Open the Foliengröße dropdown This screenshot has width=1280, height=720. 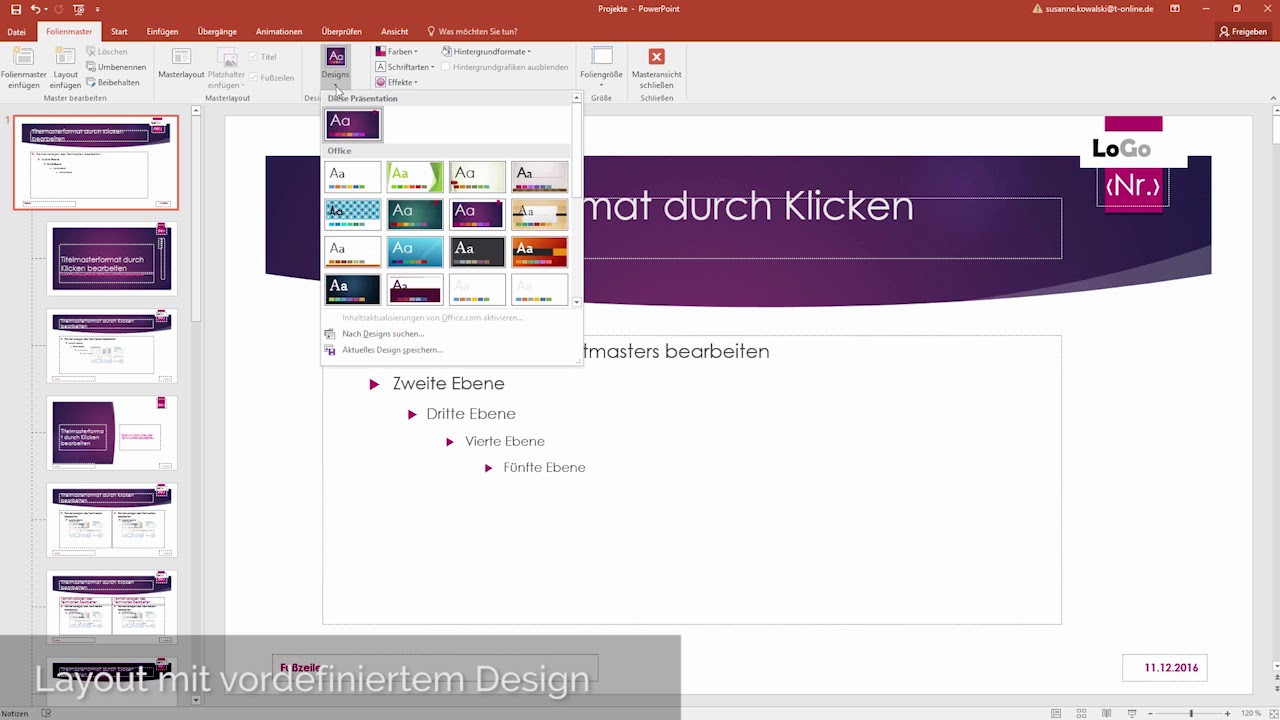[601, 68]
